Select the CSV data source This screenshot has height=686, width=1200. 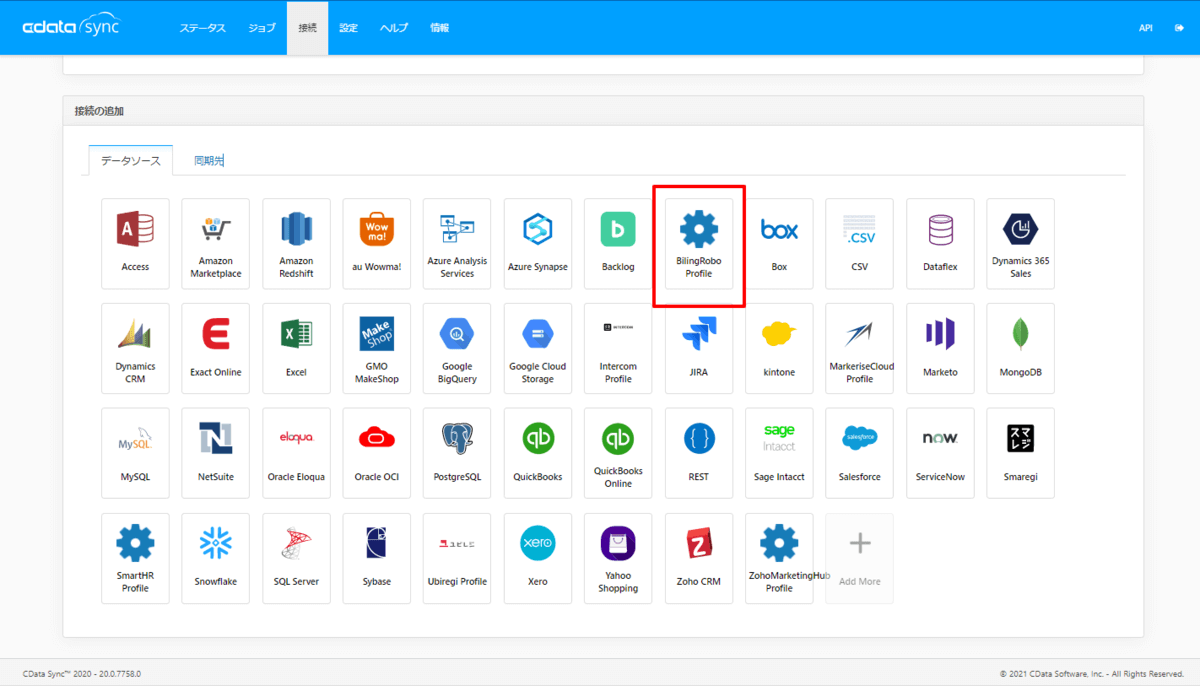coord(860,243)
